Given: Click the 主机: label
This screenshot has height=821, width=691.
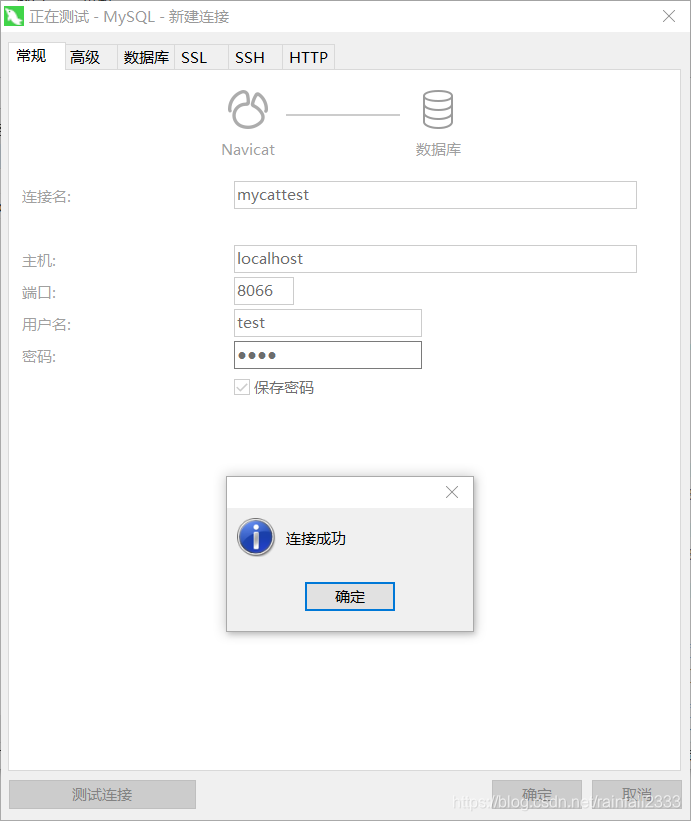Looking at the screenshot, I should pyautogui.click(x=39, y=261).
